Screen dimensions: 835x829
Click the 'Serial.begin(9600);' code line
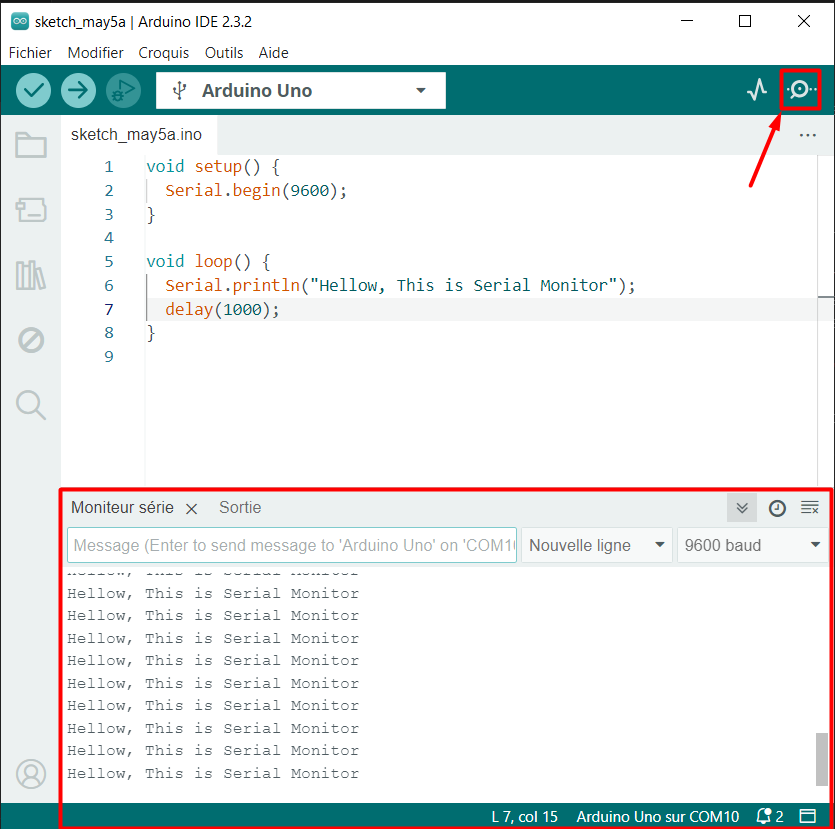[256, 191]
